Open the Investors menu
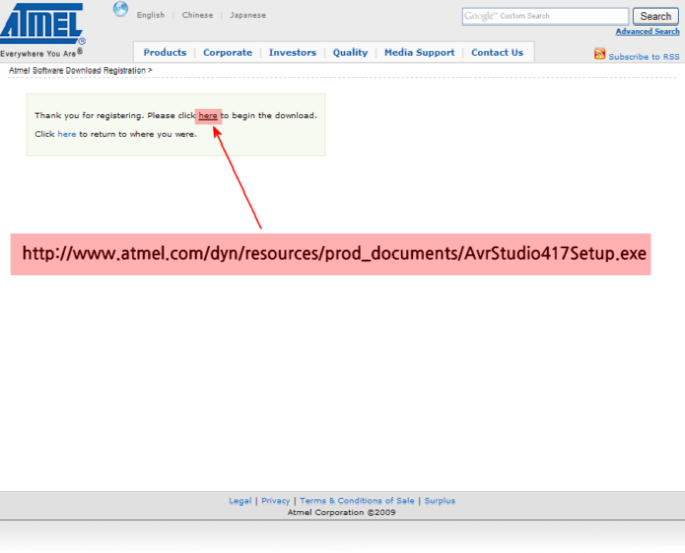Image resolution: width=685 pixels, height=553 pixels. pyautogui.click(x=292, y=52)
